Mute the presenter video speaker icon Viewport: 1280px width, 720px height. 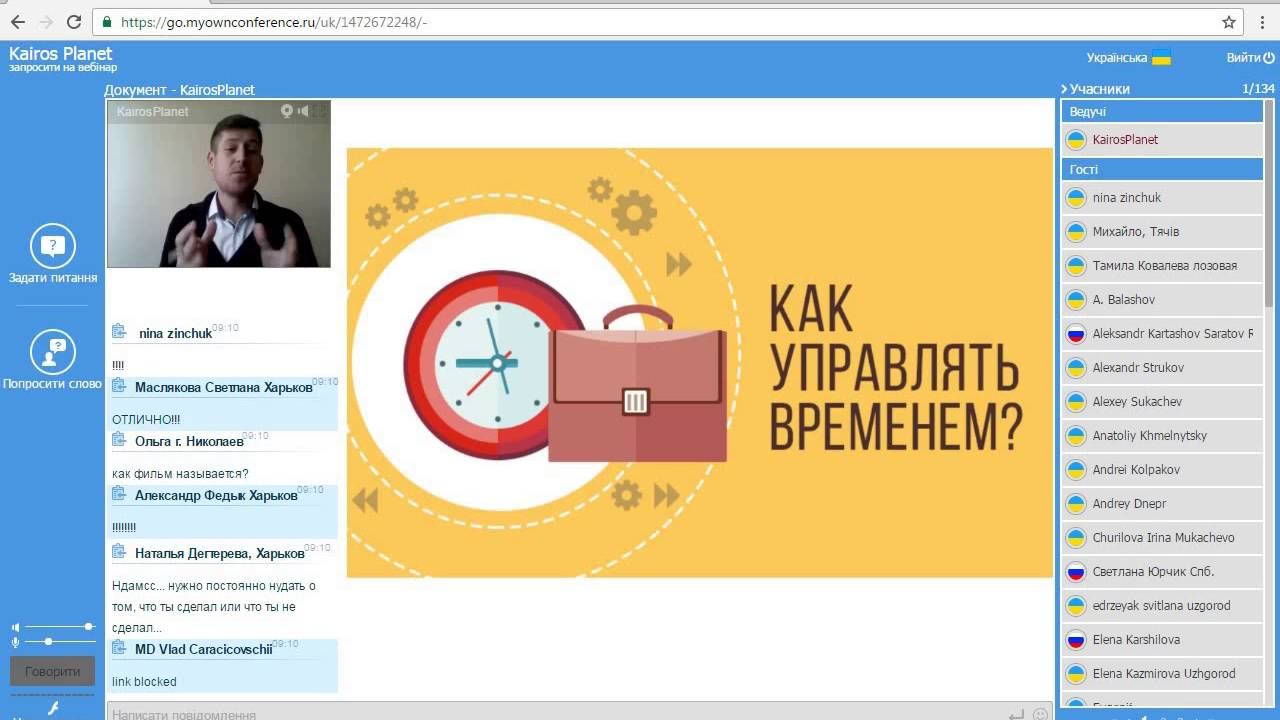tap(304, 111)
